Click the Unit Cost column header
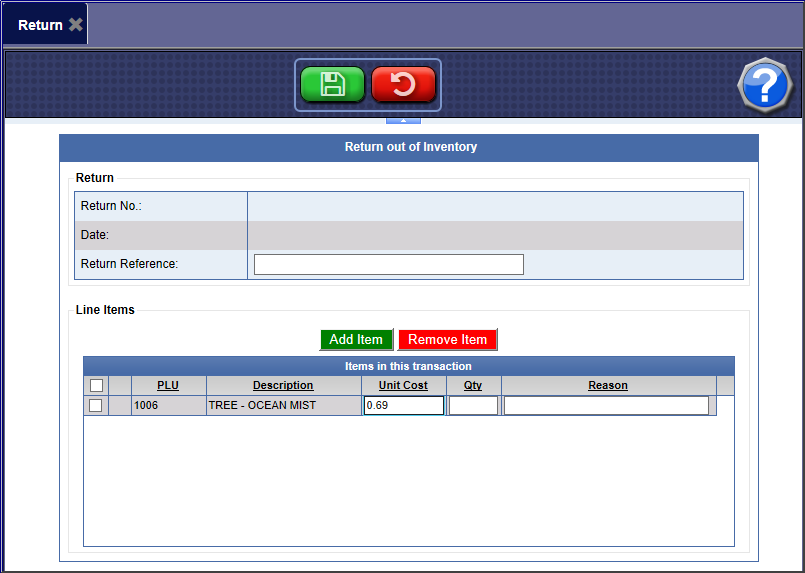This screenshot has width=805, height=573. click(x=403, y=386)
